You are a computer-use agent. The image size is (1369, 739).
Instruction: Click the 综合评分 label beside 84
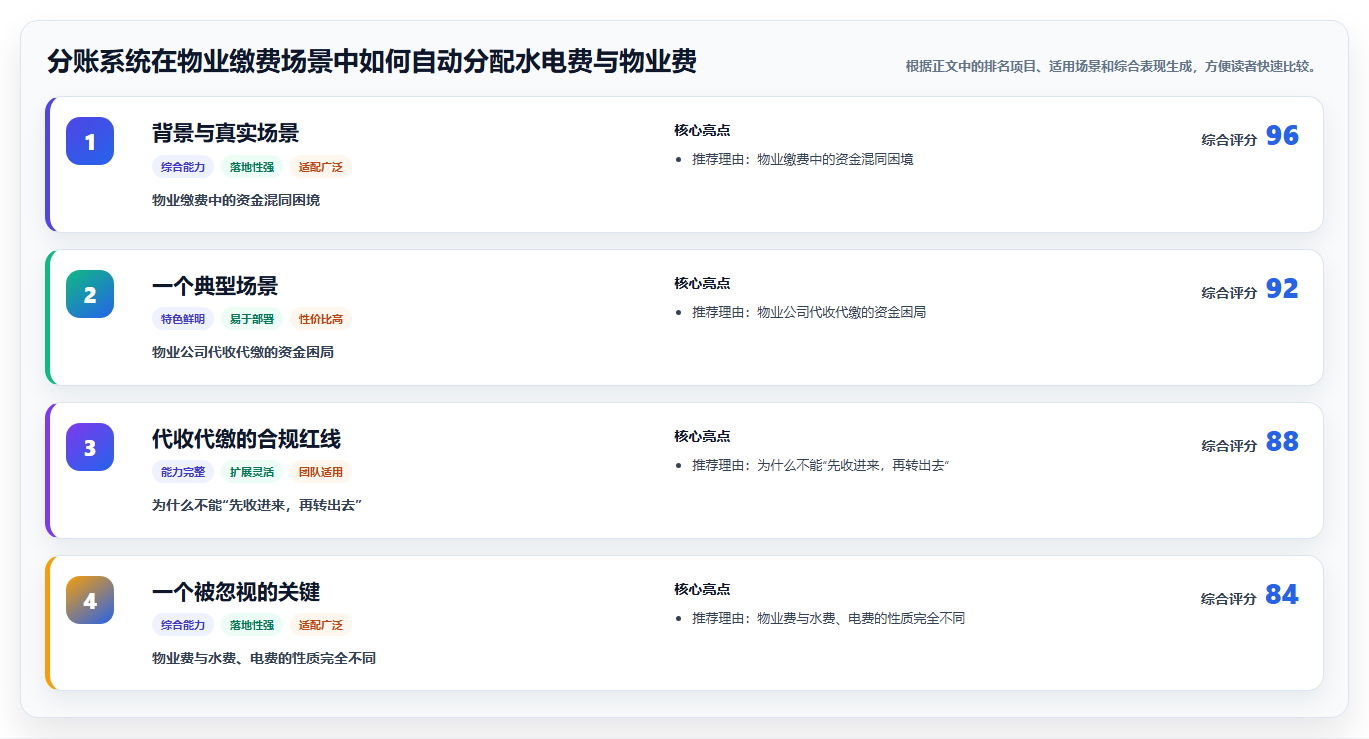click(x=1229, y=599)
